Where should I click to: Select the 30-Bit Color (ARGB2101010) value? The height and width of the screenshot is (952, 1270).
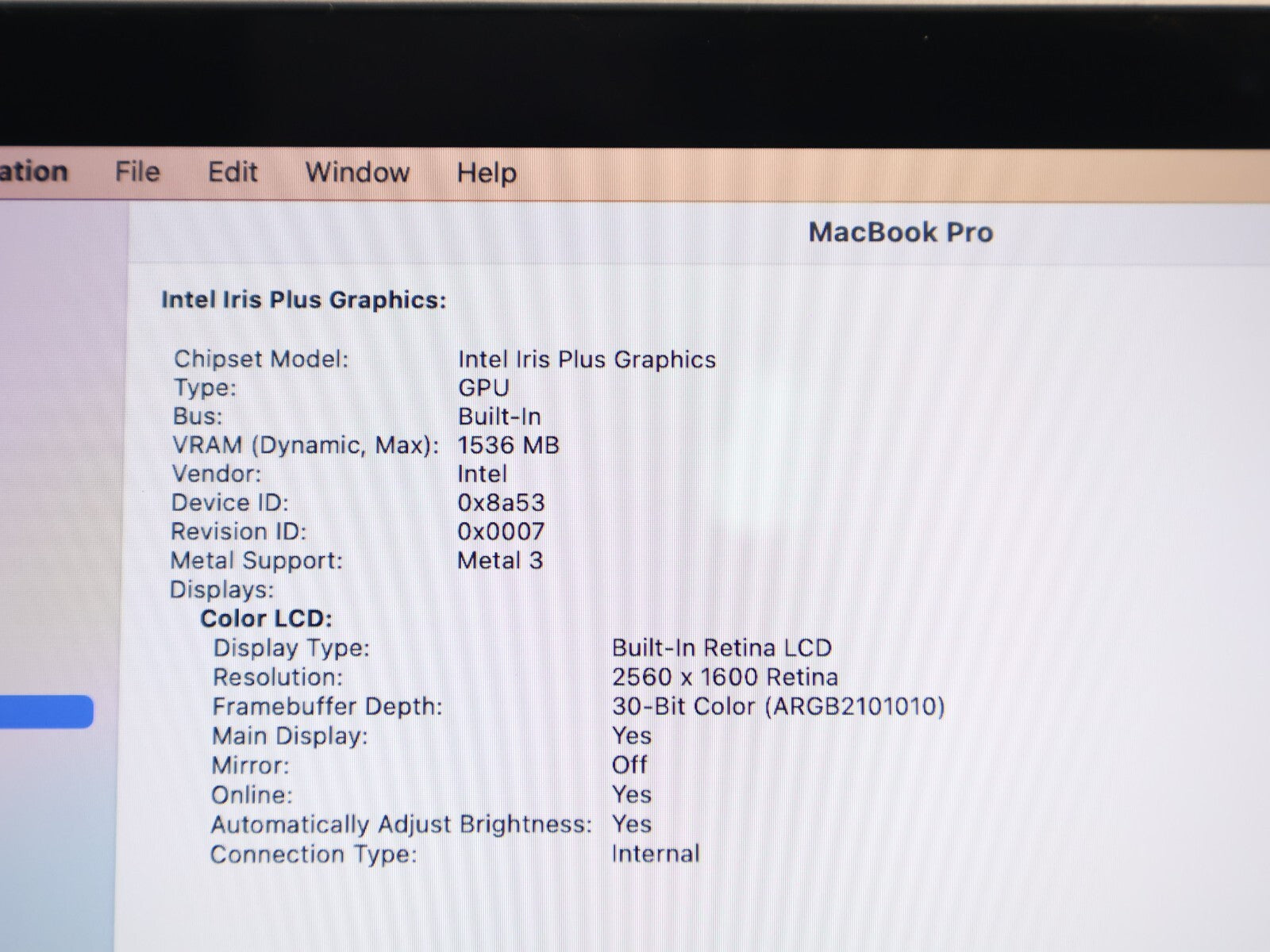[779, 707]
